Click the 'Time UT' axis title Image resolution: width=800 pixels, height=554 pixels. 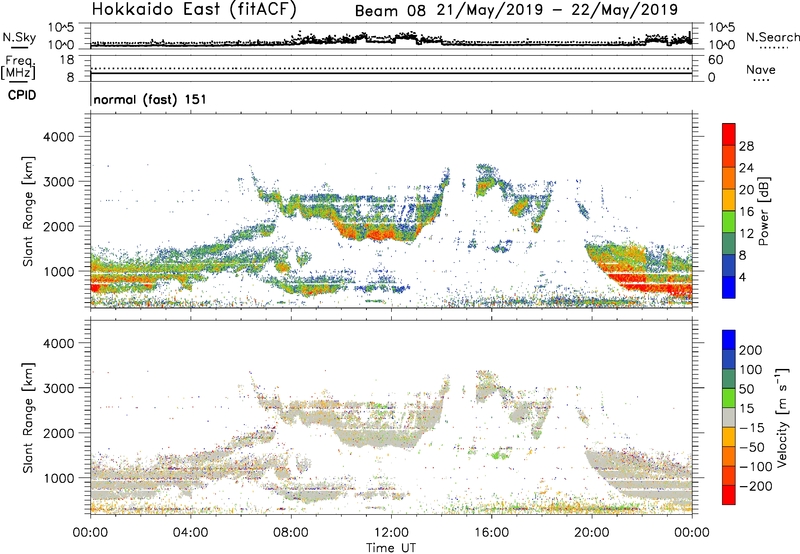tap(391, 548)
